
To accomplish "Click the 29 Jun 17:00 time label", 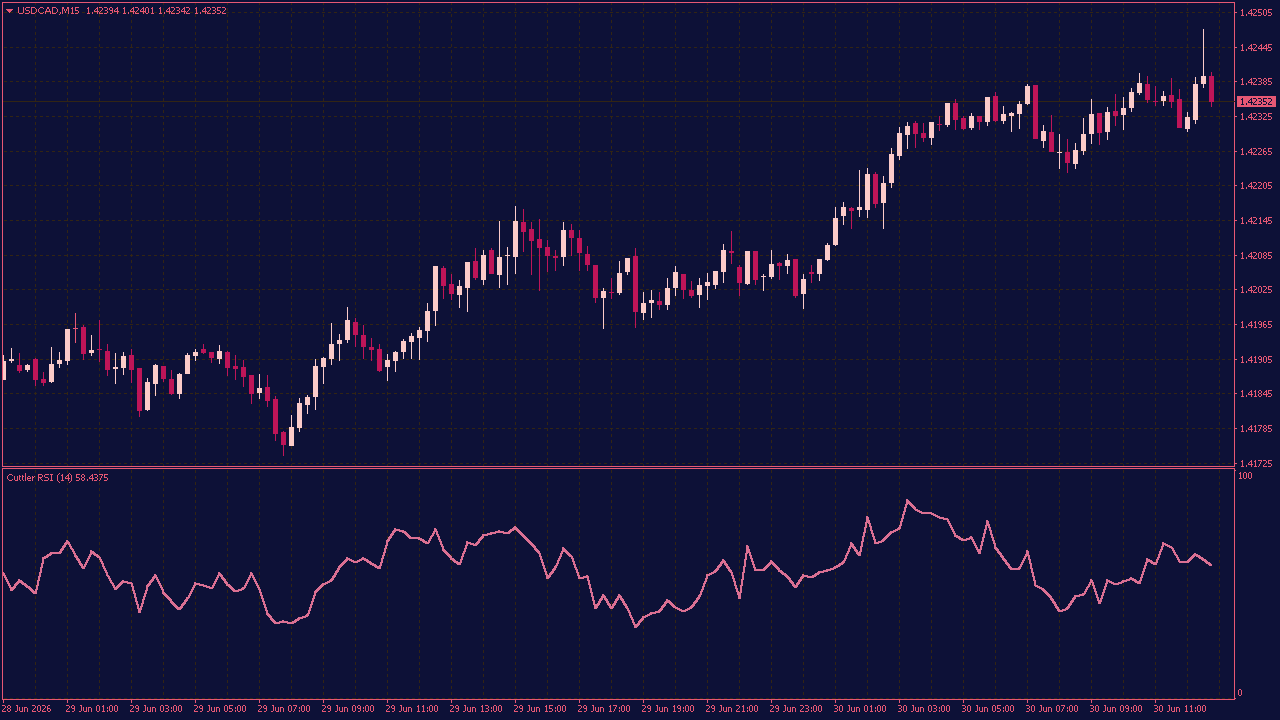I will coord(604,709).
